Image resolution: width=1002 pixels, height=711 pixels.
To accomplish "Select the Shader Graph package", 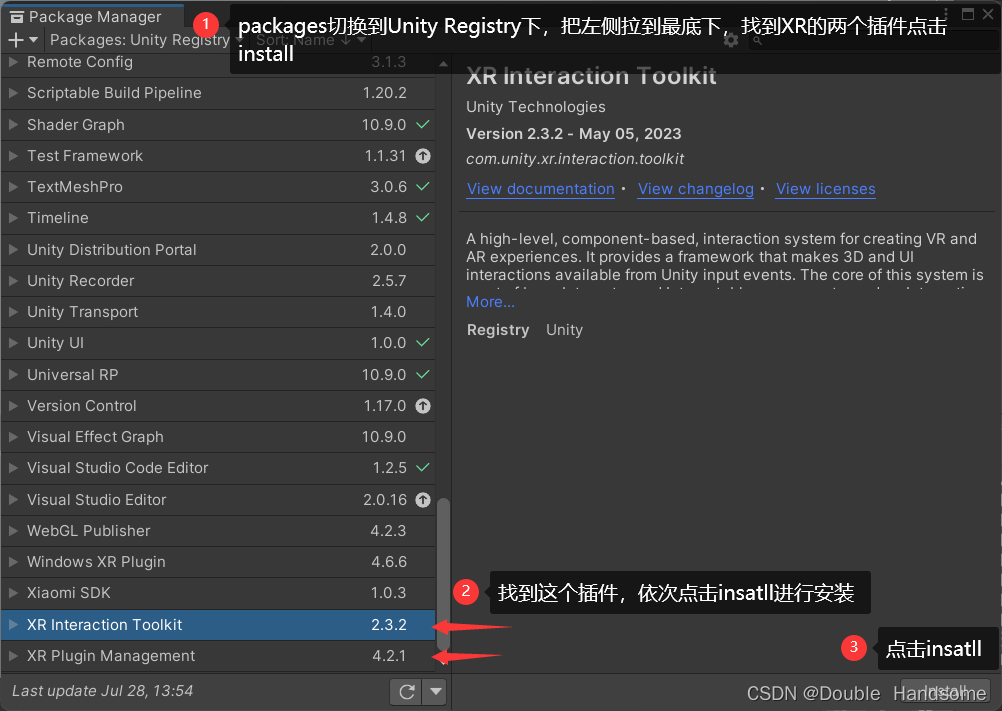I will coord(218,125).
